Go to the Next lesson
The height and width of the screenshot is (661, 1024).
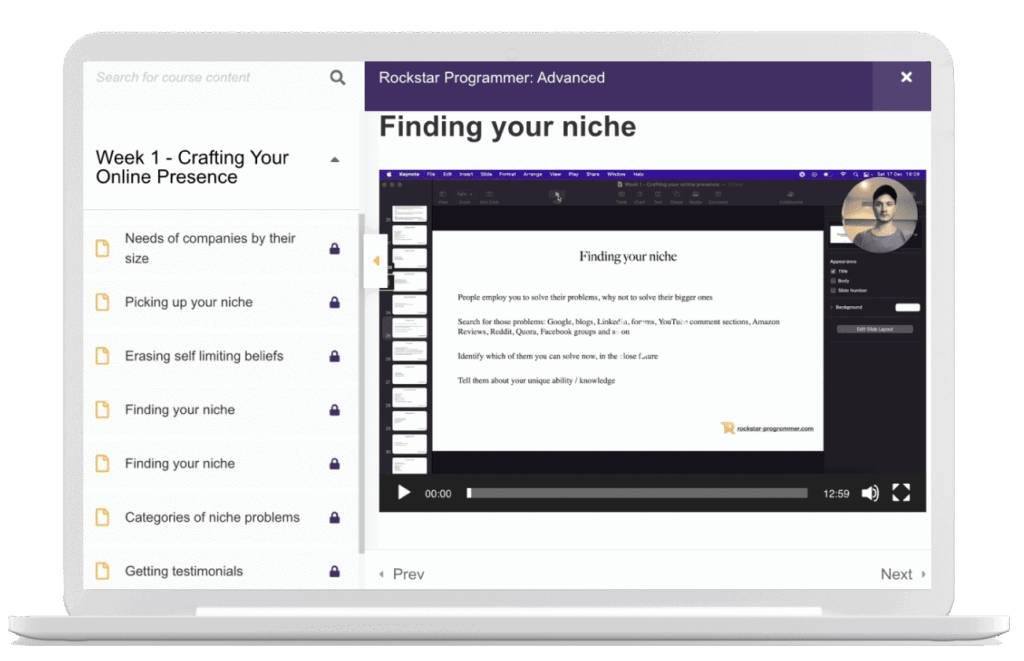point(902,574)
